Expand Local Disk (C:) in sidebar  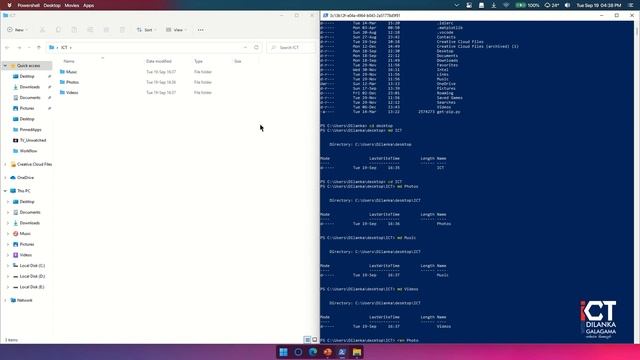click(x=8, y=266)
